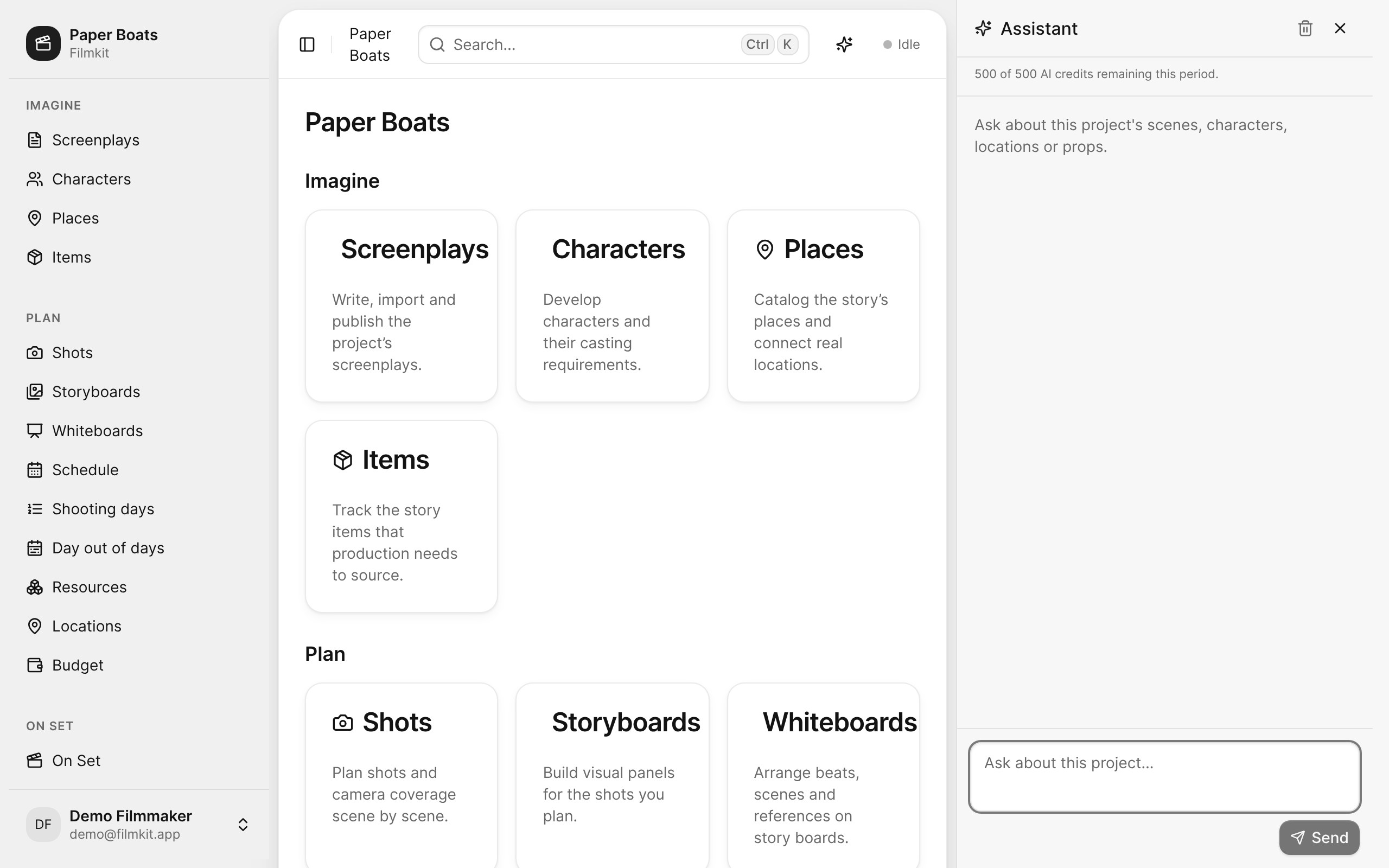The width and height of the screenshot is (1389, 868).
Task: Click the Idle status indicator
Action: 901,44
